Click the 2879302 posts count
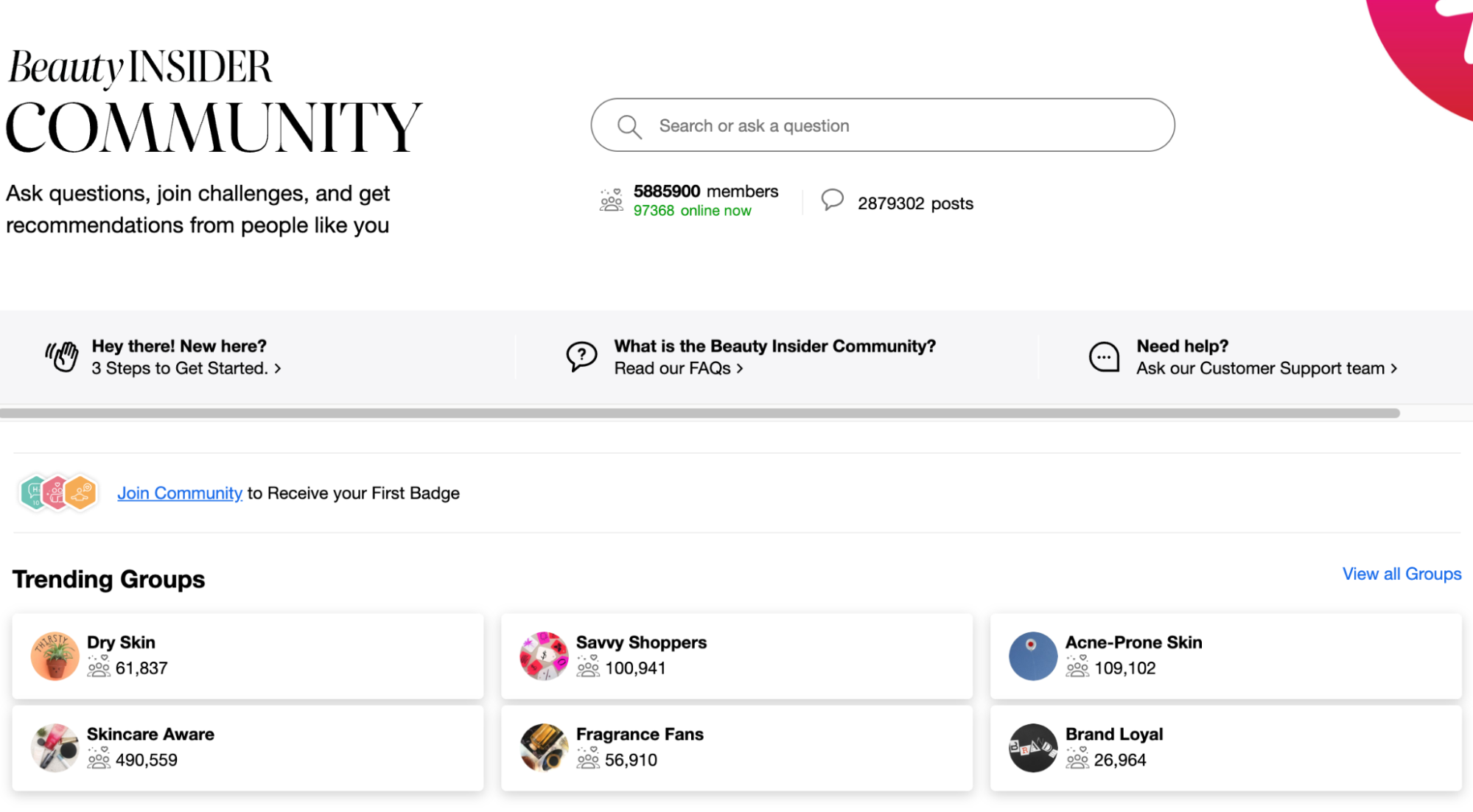Image resolution: width=1473 pixels, height=812 pixels. click(915, 203)
